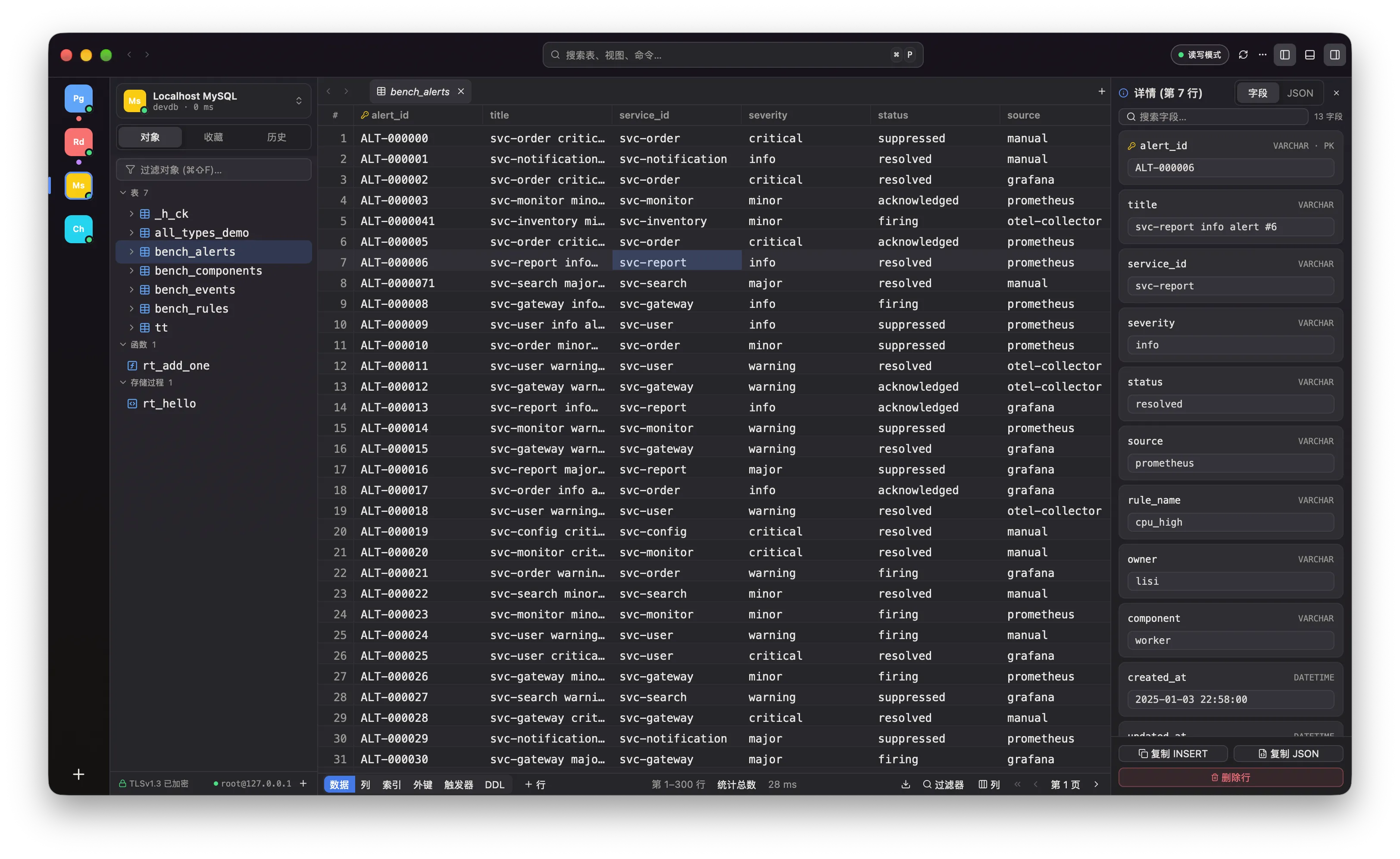Click the 复制 INSERT button
The width and height of the screenshot is (1400, 859).
tap(1173, 753)
